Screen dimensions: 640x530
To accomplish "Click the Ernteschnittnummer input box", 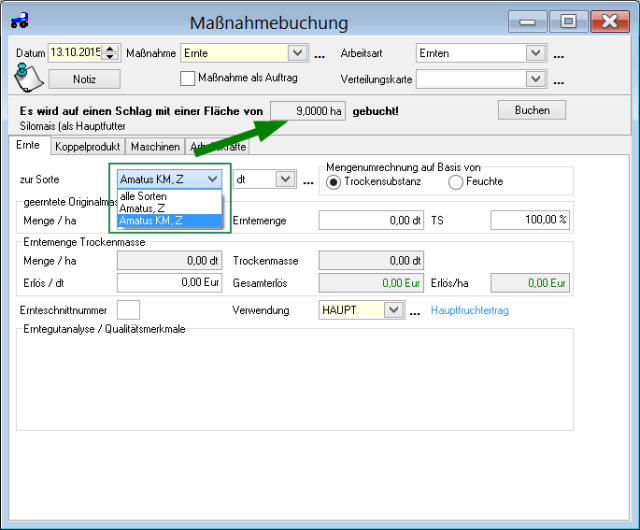I will click(128, 310).
